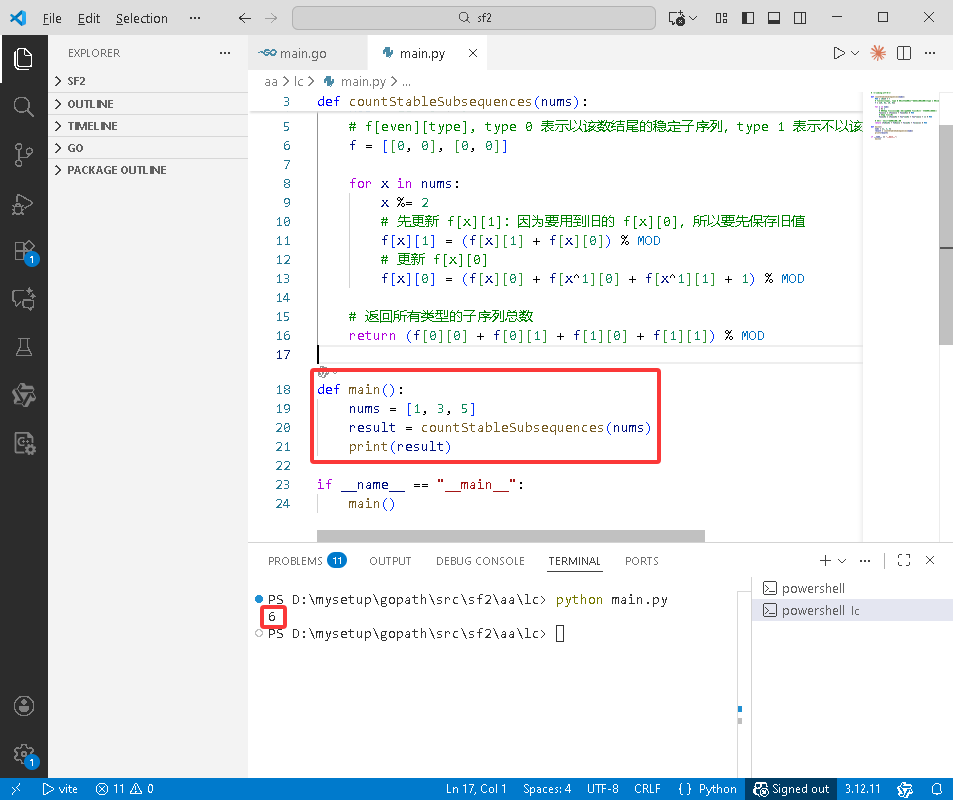Expand the GO section
Image resolution: width=953 pixels, height=800 pixels.
click(148, 148)
